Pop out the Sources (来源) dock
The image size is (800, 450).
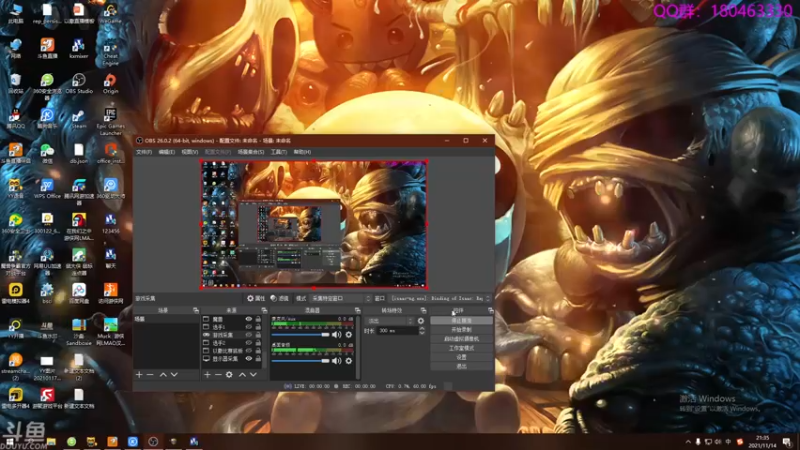tap(264, 310)
